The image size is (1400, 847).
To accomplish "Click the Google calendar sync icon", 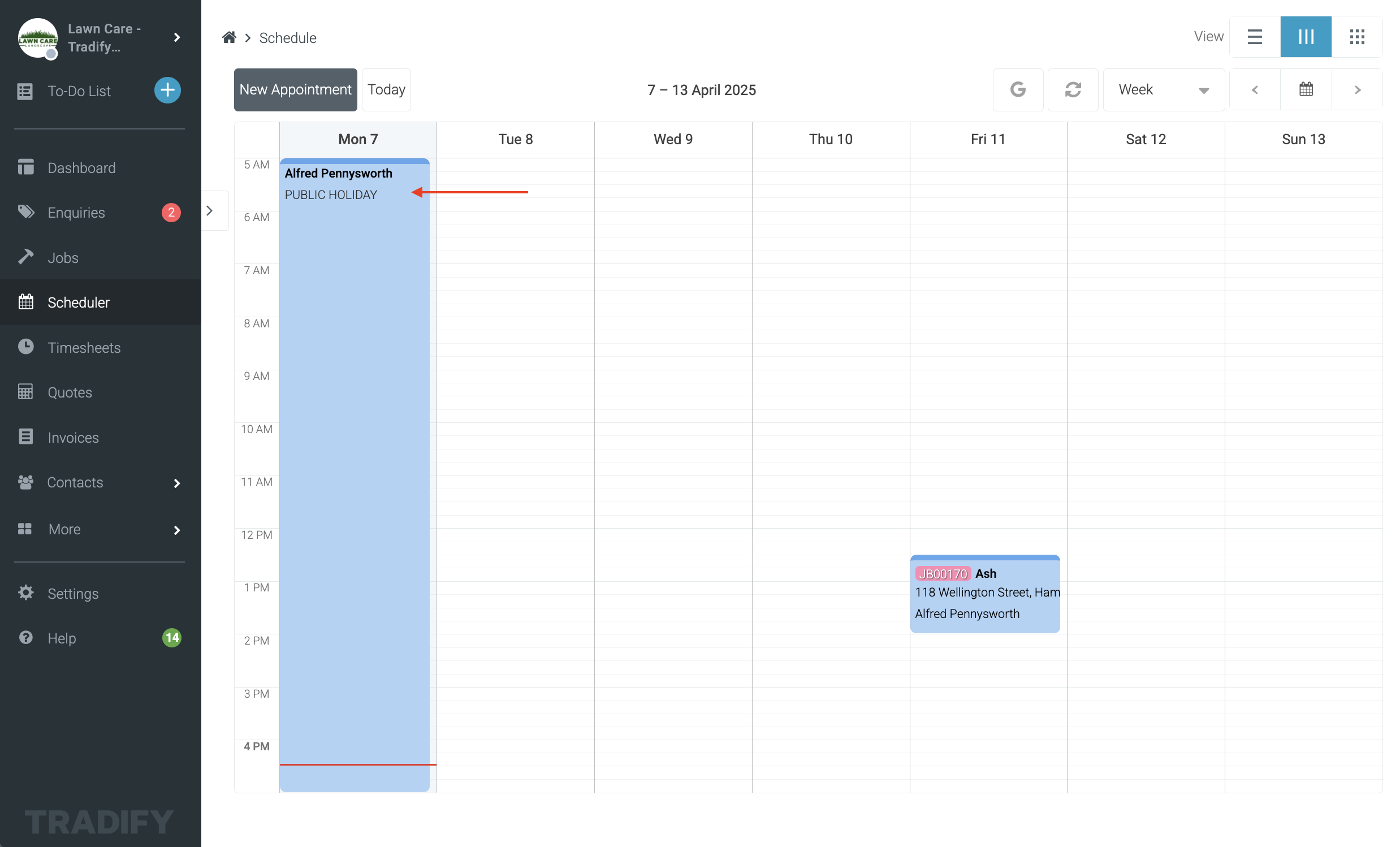I will pyautogui.click(x=1018, y=90).
